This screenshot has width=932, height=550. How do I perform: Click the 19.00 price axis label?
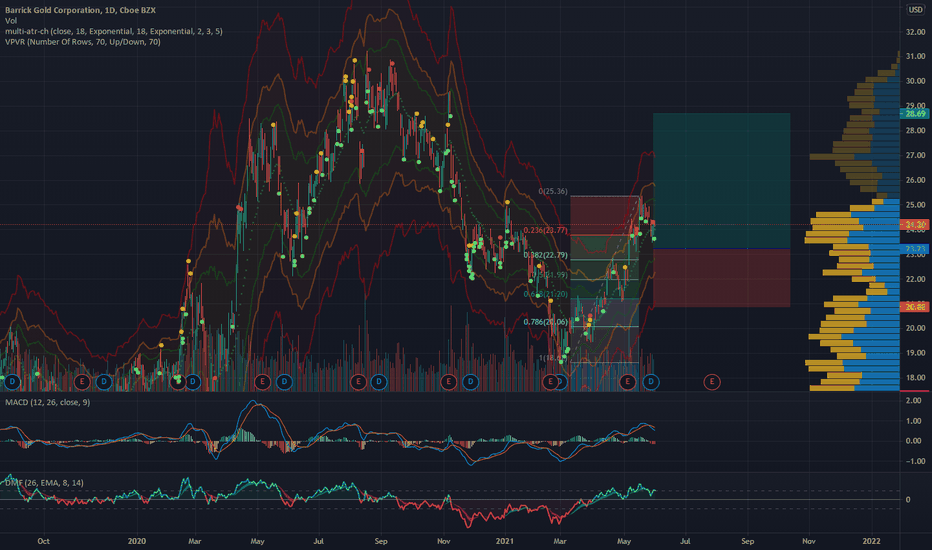pos(915,353)
